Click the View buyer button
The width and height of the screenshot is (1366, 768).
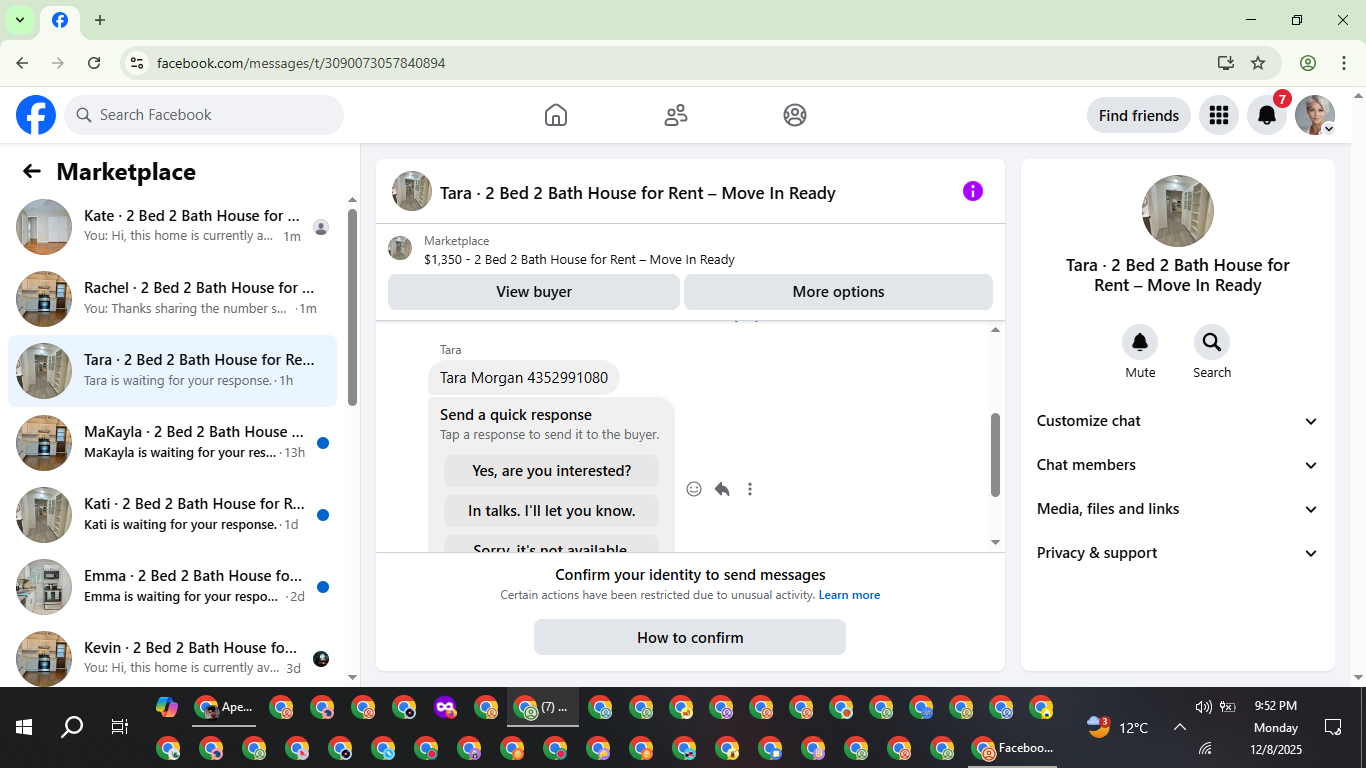pos(534,292)
